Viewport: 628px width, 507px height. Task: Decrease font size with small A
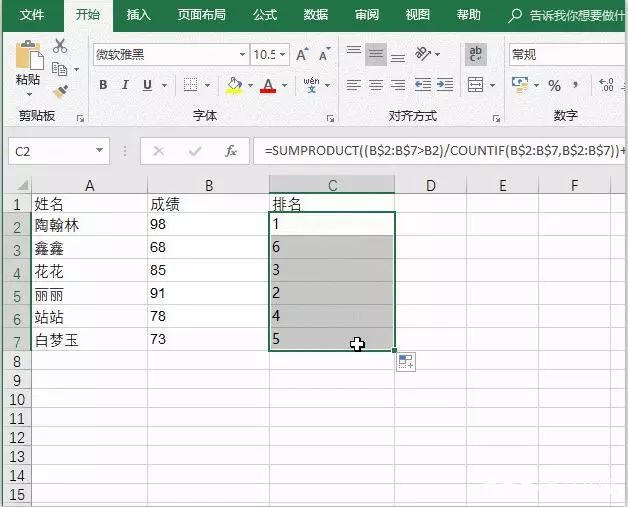tap(324, 54)
